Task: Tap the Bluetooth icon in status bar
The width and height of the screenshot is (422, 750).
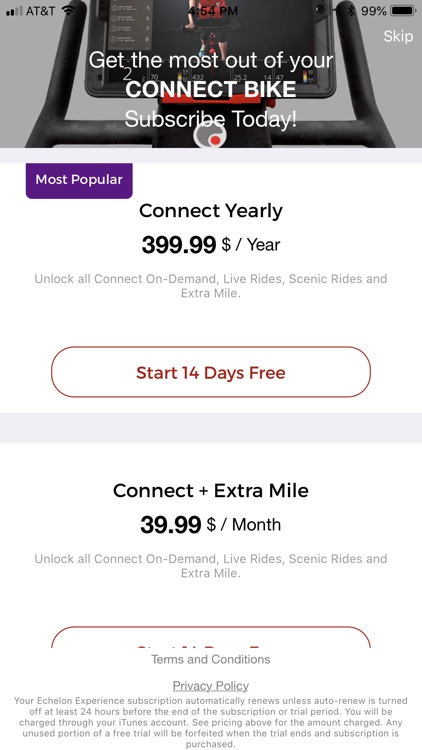Action: point(351,11)
